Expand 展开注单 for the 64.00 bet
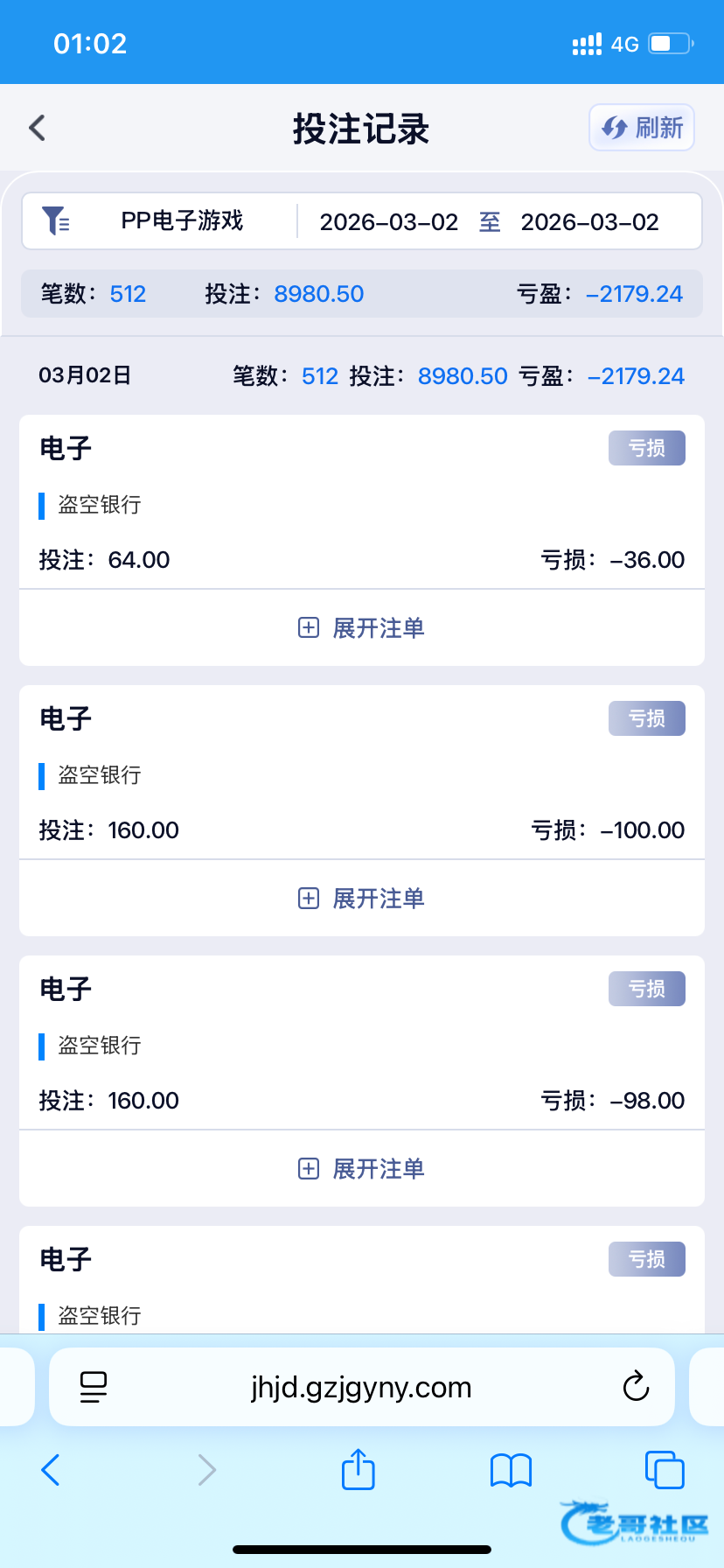The height and width of the screenshot is (1568, 724). pyautogui.click(x=361, y=628)
